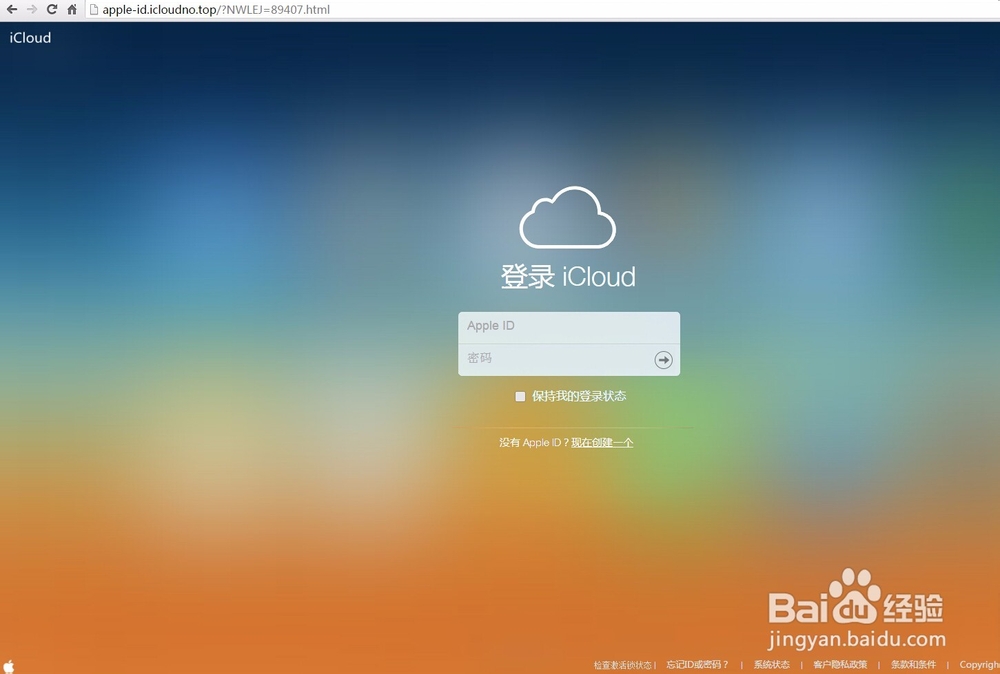Click the browser forward arrow
Viewport: 1000px width, 674px height.
tap(32, 10)
